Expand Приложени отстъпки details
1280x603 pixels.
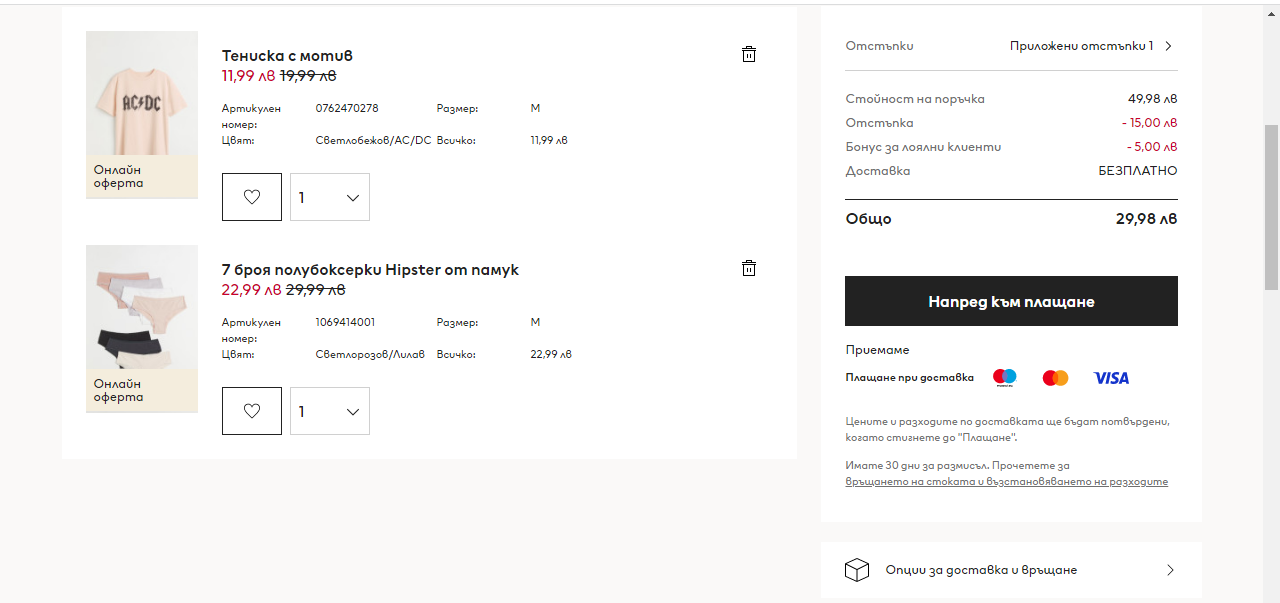click(x=1091, y=46)
